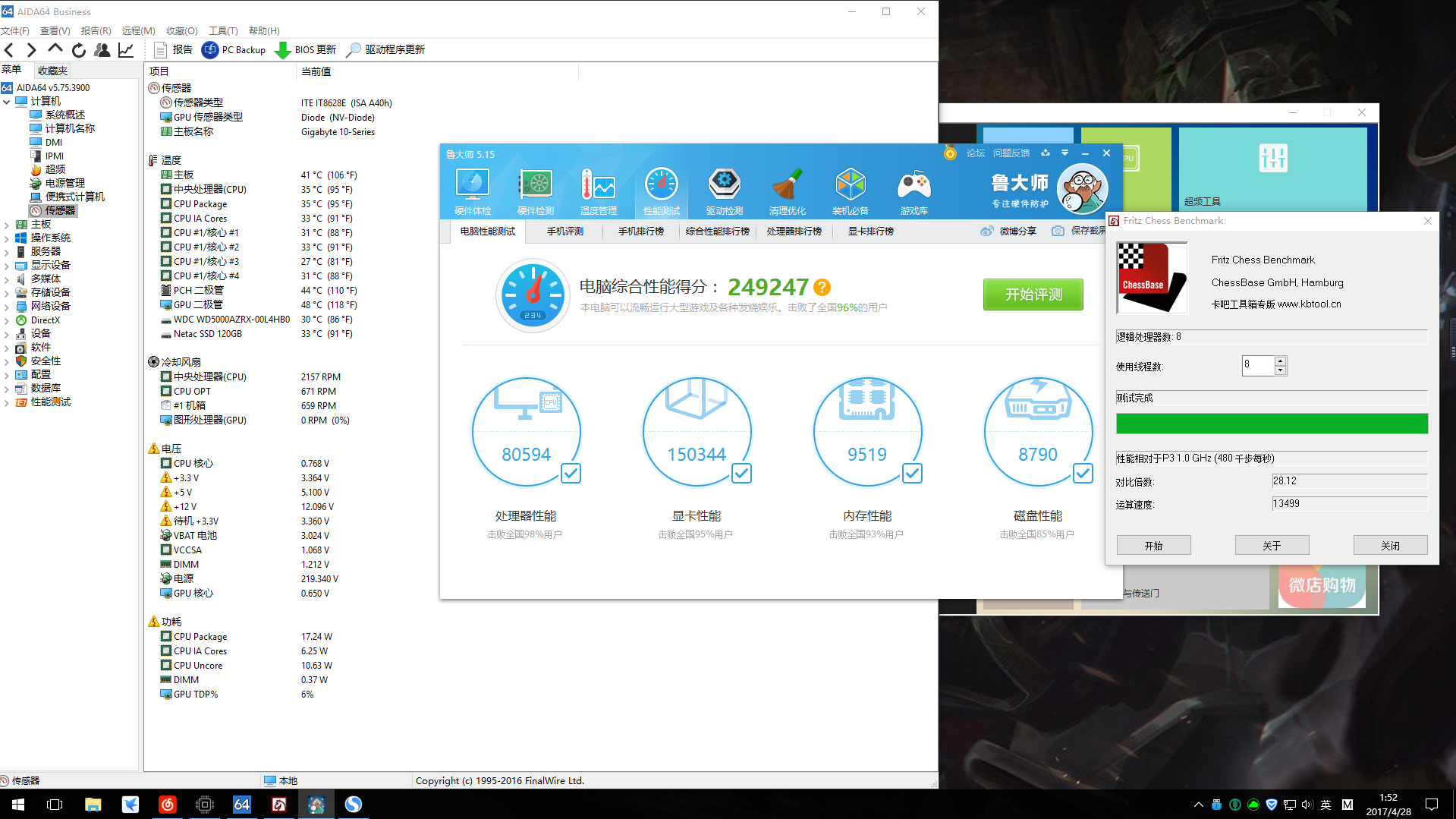Toggle the CPU 核心 voltage checkbox
This screenshot has height=819, width=1456.
tap(165, 464)
